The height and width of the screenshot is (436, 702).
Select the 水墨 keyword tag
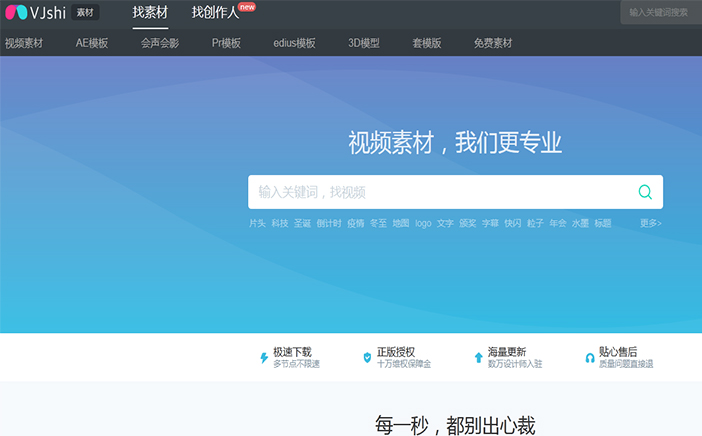click(580, 223)
